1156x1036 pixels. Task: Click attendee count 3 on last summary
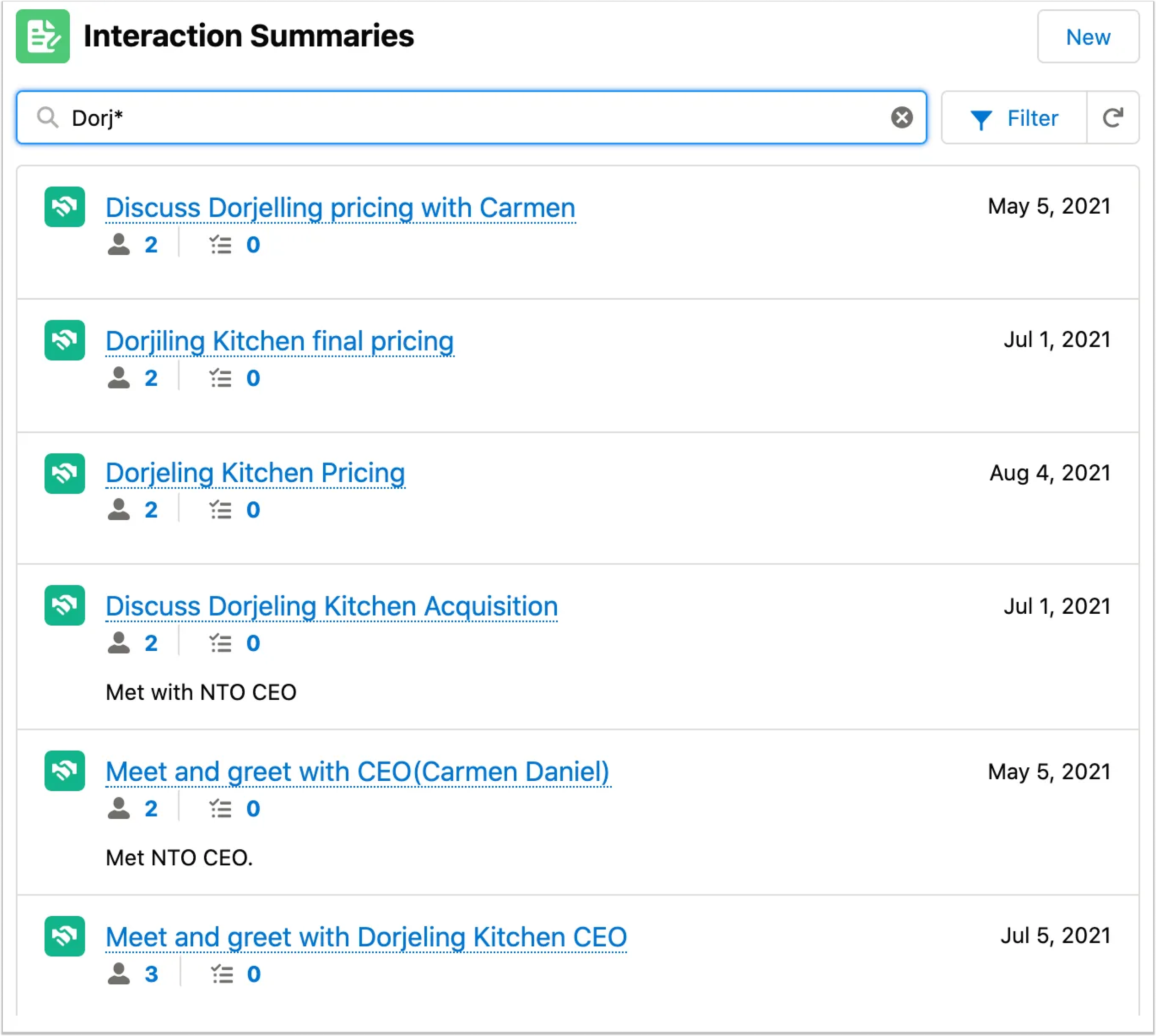pyautogui.click(x=151, y=974)
